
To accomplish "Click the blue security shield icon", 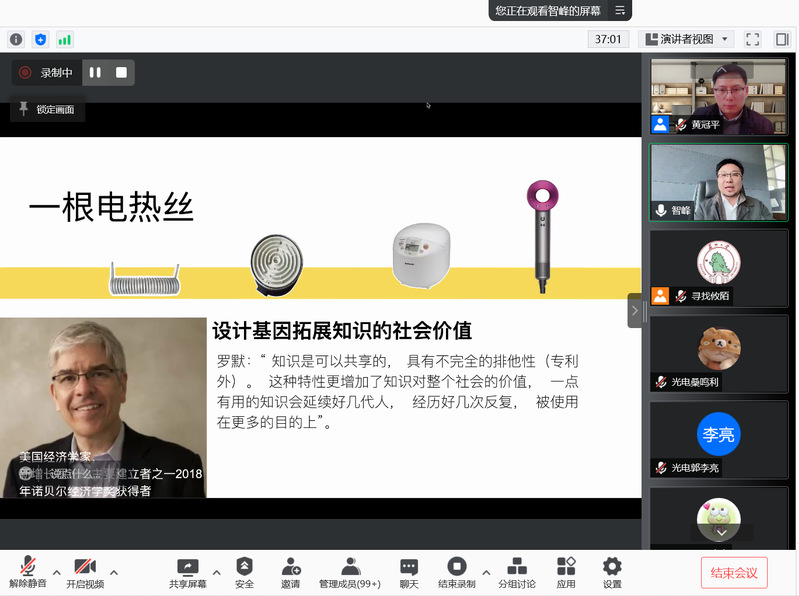I will pyautogui.click(x=40, y=39).
